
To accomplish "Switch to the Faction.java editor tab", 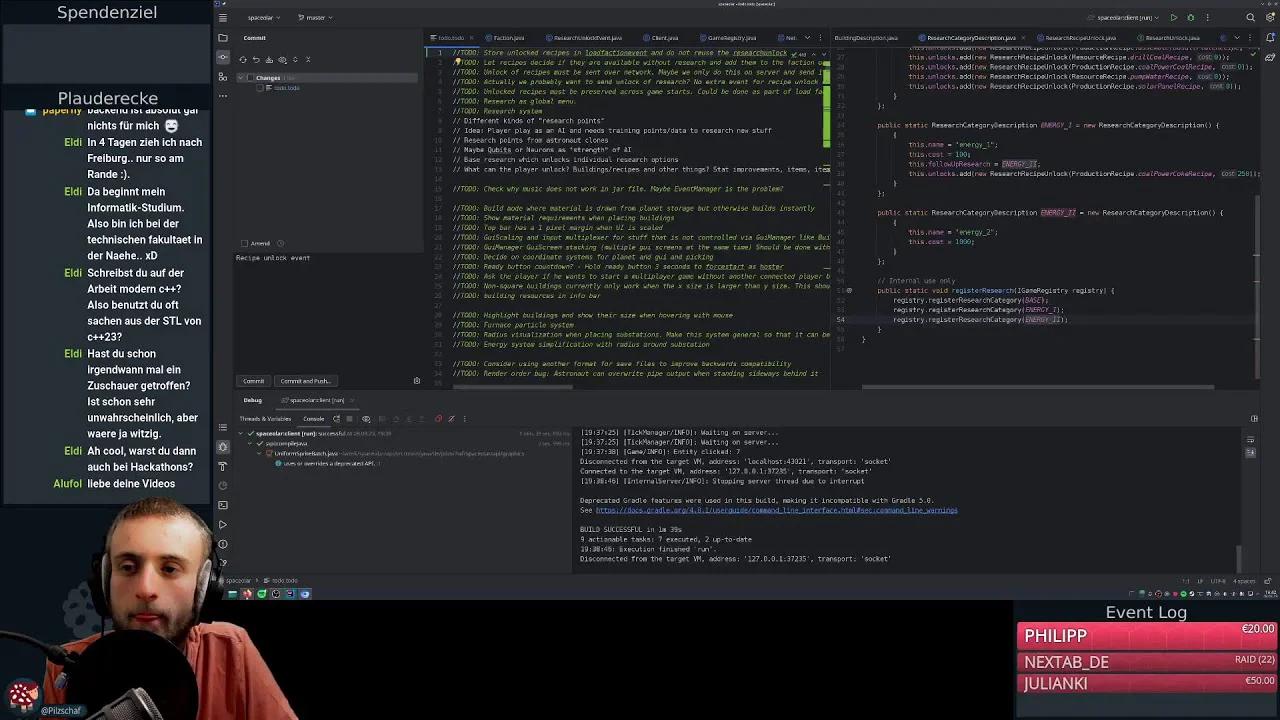I will click(x=508, y=37).
